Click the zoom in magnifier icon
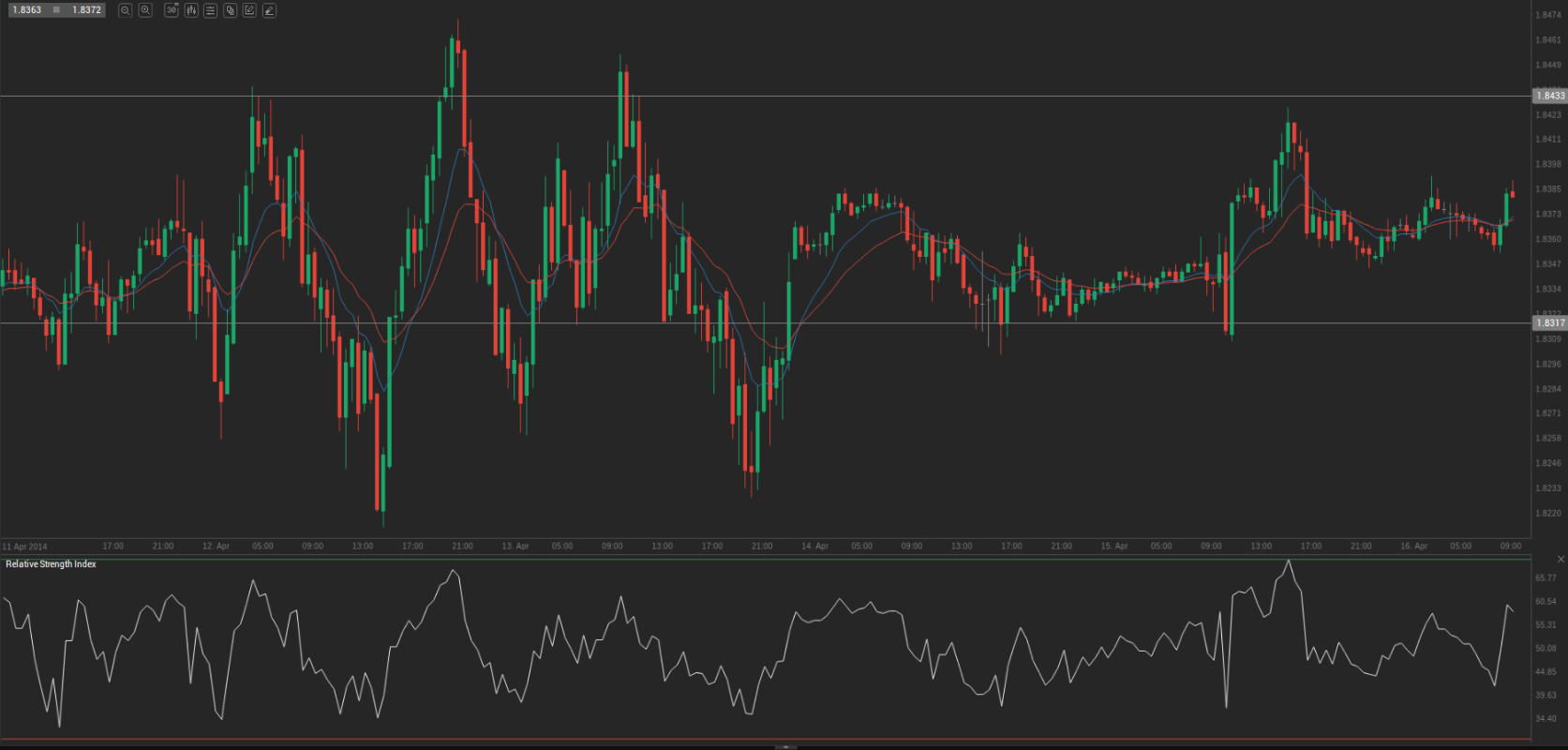 pos(145,10)
